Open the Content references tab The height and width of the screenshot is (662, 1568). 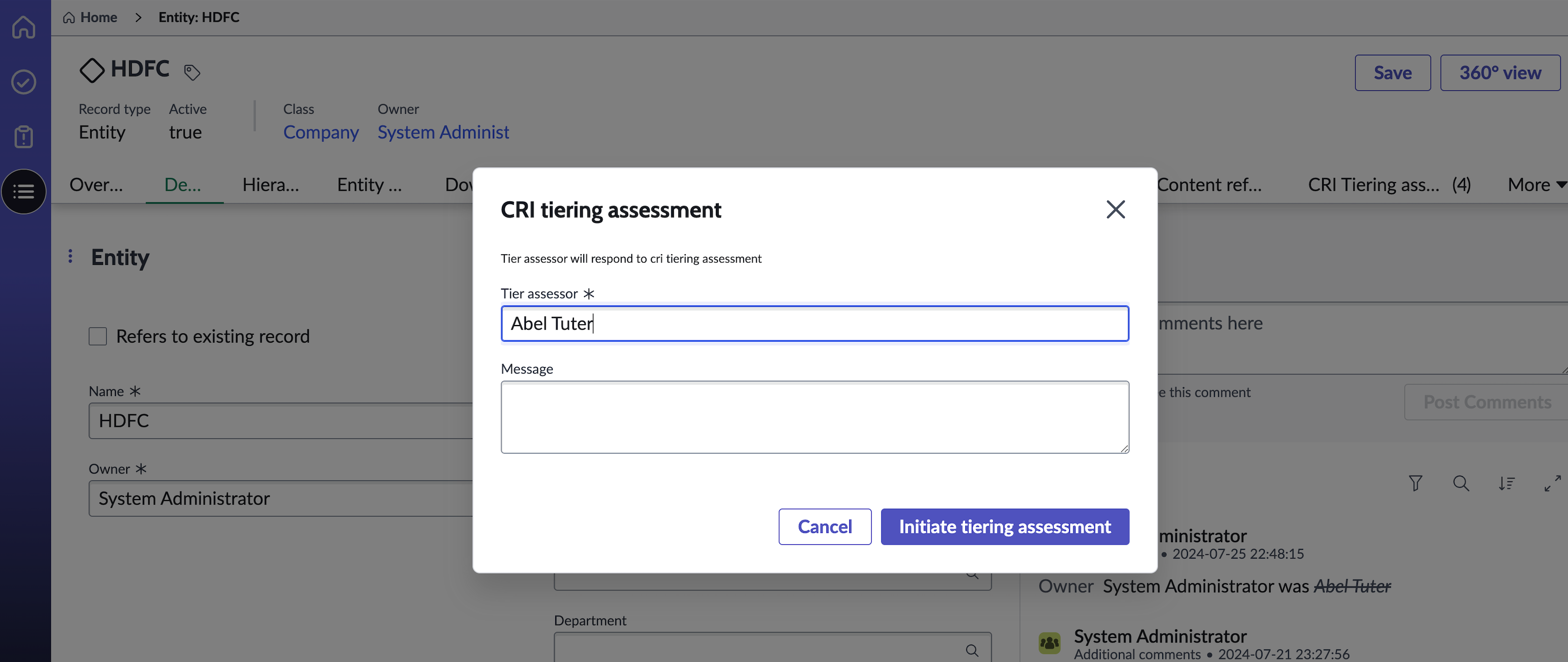pyautogui.click(x=1209, y=184)
